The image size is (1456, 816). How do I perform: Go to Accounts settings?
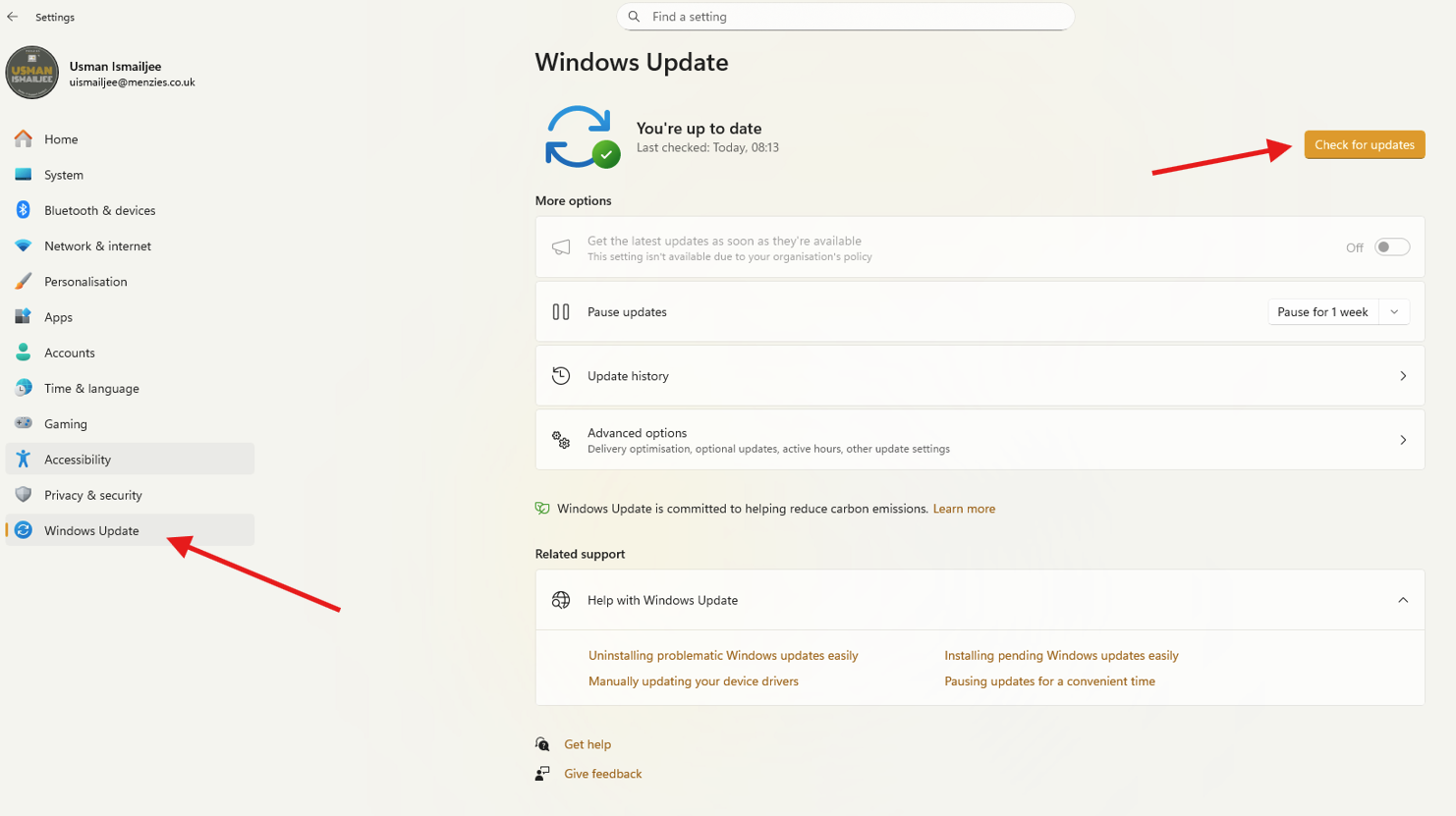(69, 353)
